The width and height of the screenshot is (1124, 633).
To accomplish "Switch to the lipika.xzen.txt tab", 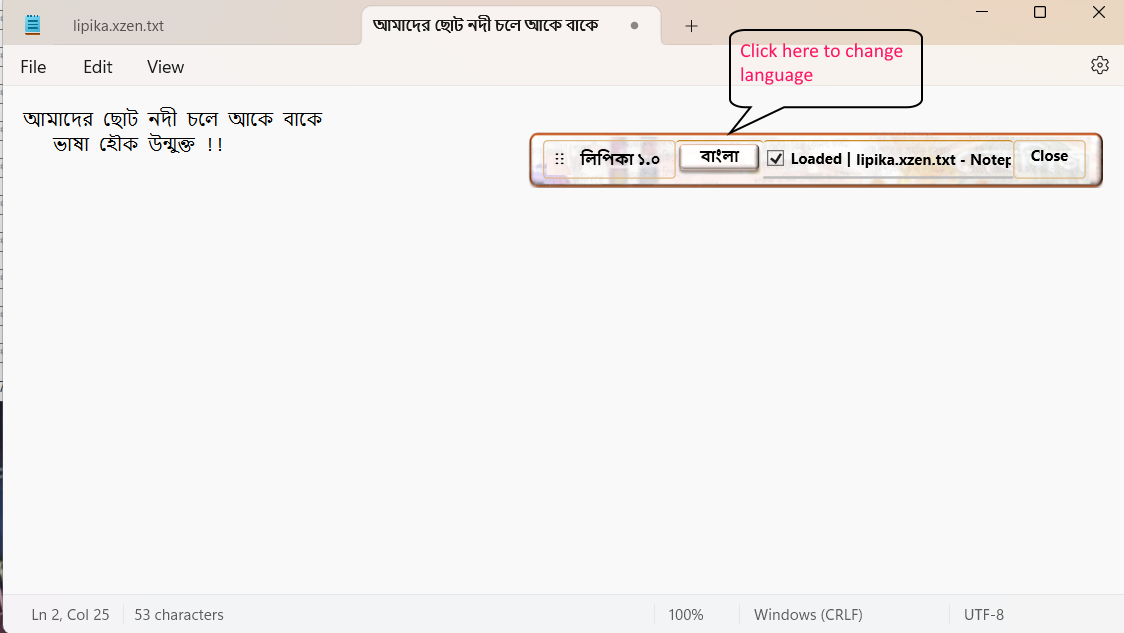I will point(118,26).
